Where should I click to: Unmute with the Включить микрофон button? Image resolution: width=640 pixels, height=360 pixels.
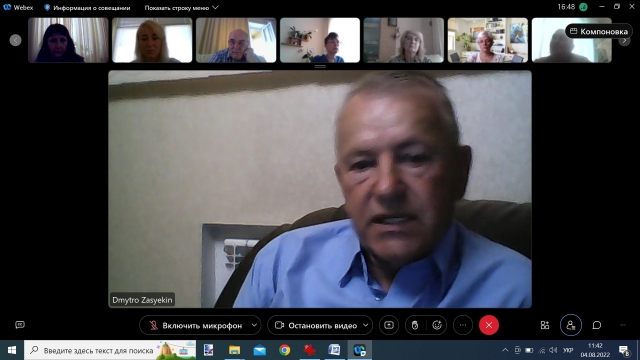coord(196,325)
